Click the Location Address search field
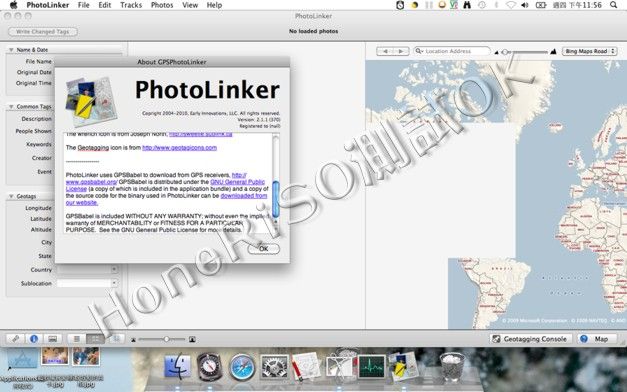 pyautogui.click(x=452, y=51)
